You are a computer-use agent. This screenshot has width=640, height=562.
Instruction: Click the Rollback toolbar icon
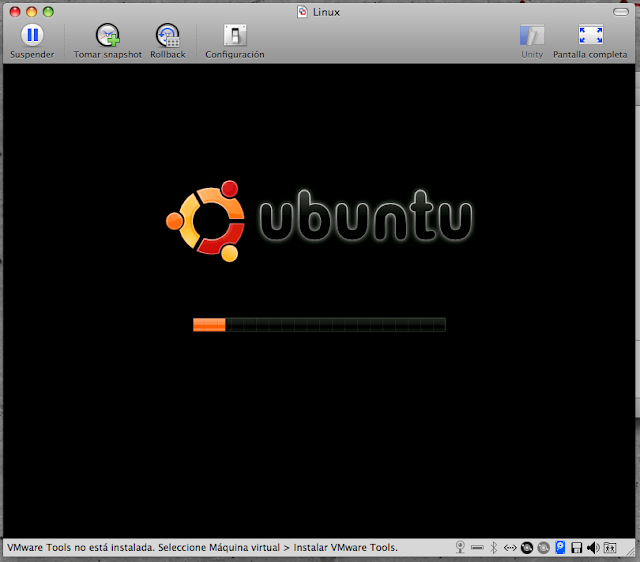[168, 35]
